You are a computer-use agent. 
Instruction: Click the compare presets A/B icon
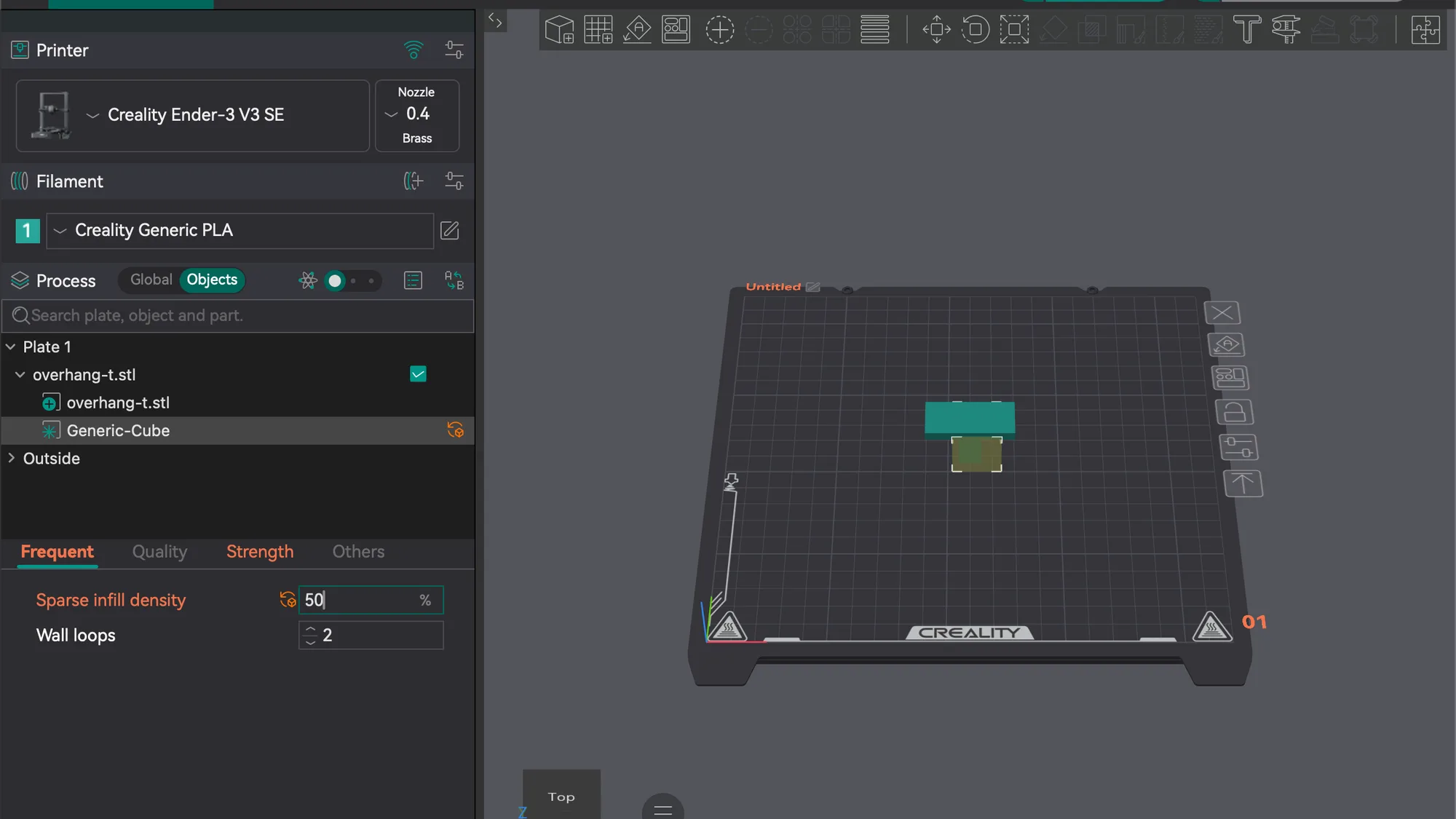pos(454,280)
